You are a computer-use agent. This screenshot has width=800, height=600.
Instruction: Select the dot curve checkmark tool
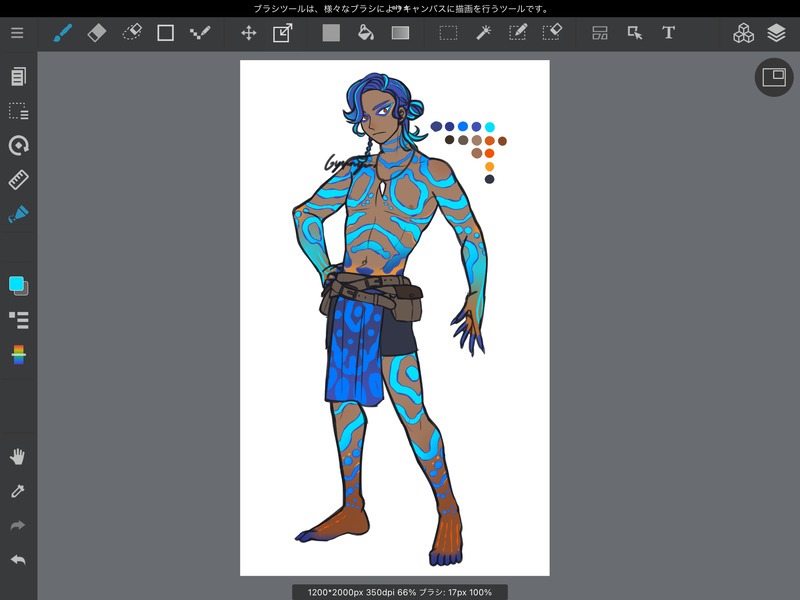200,33
